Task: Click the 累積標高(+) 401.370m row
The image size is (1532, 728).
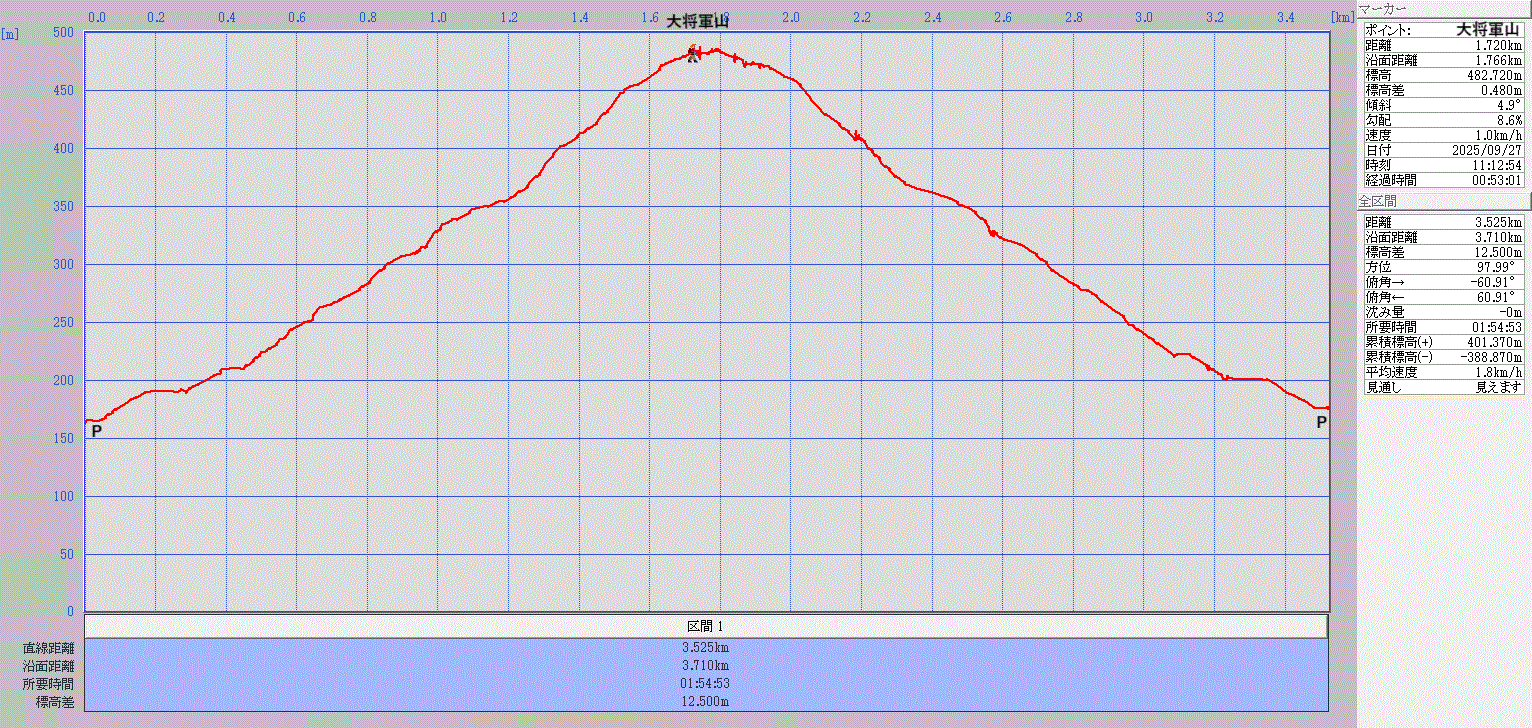Action: 1444,342
